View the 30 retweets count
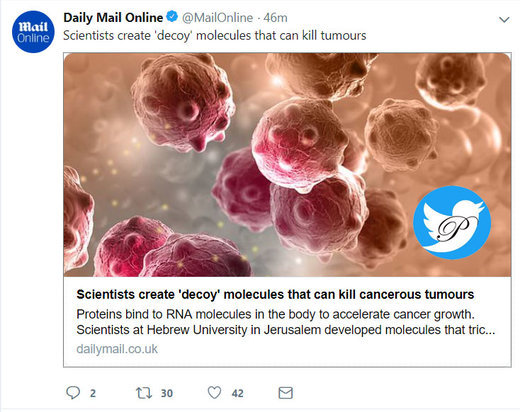Image resolution: width=520 pixels, height=412 pixels. point(167,393)
